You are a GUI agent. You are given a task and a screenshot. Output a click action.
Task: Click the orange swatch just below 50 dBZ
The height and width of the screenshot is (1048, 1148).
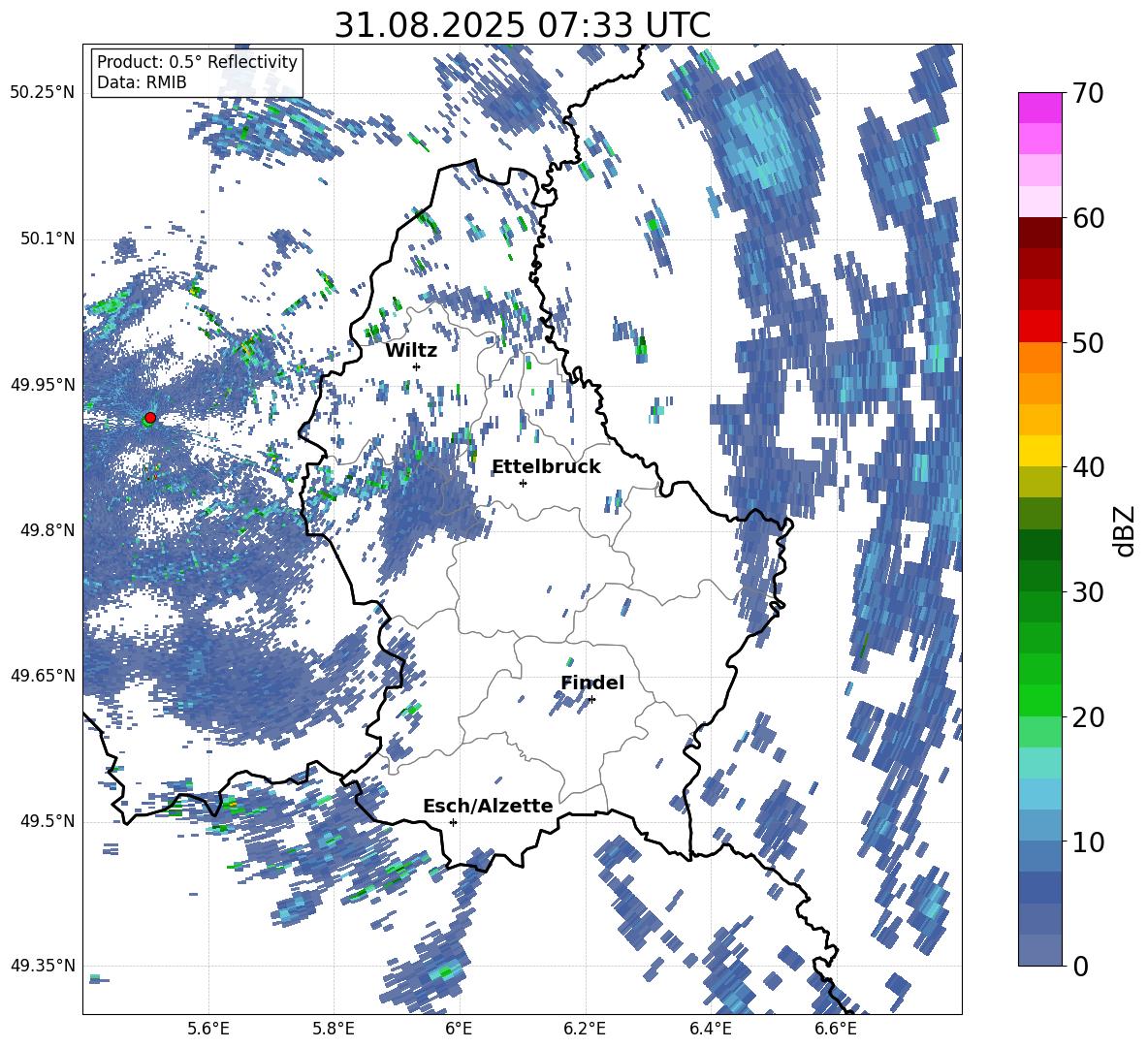point(1039,358)
